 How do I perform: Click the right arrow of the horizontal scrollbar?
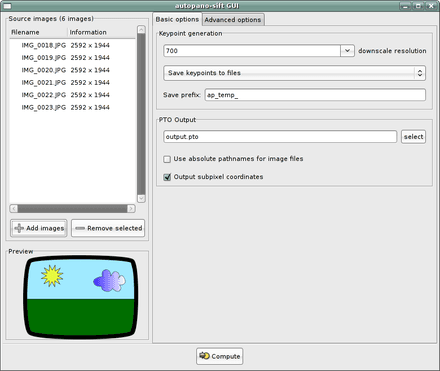point(131,208)
